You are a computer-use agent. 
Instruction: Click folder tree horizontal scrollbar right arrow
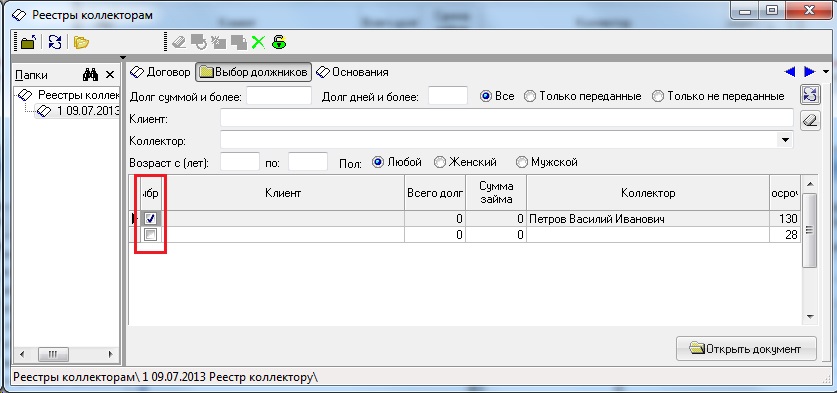111,354
